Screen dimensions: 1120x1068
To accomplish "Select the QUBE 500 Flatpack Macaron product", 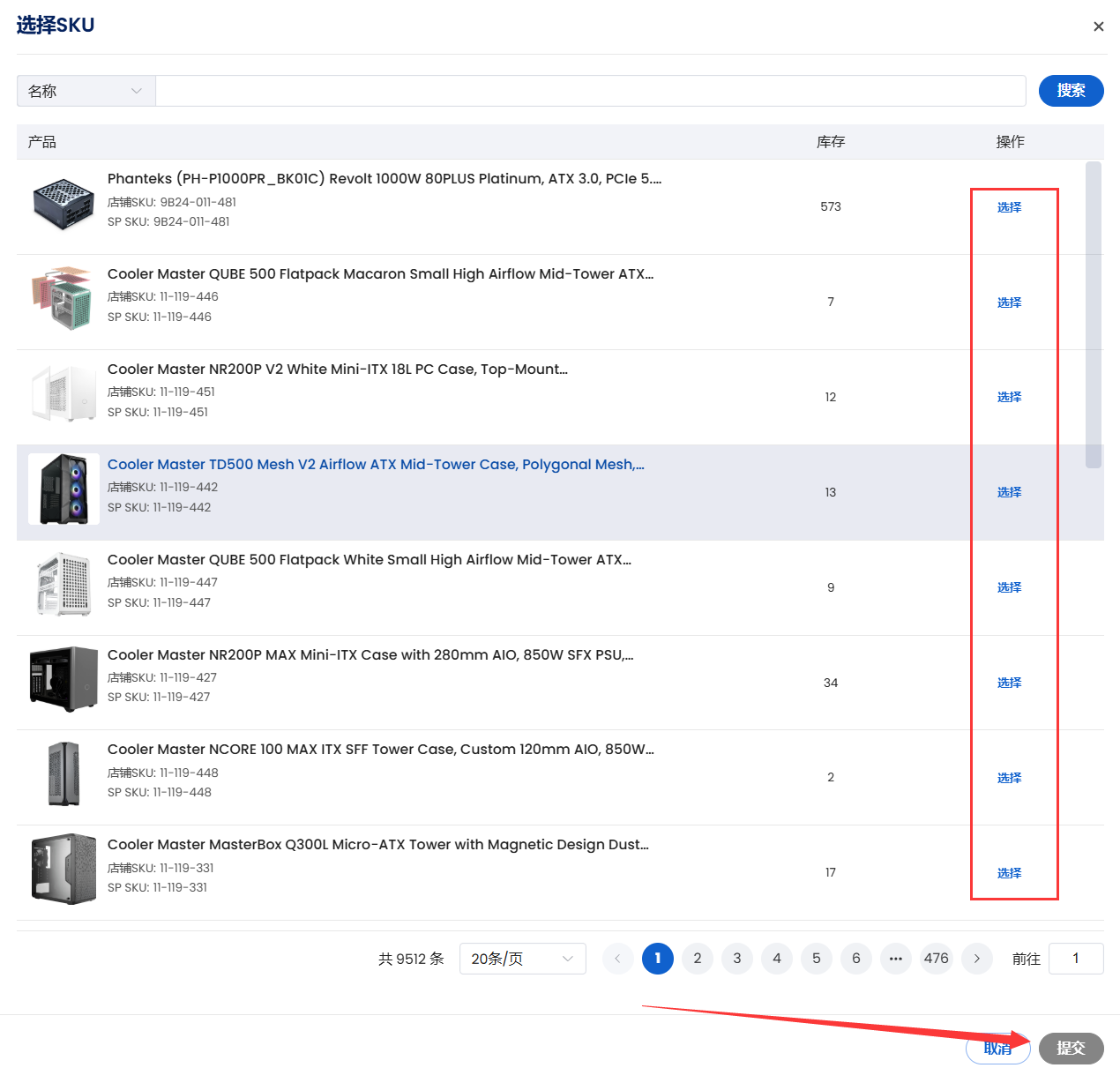I will [x=1009, y=302].
